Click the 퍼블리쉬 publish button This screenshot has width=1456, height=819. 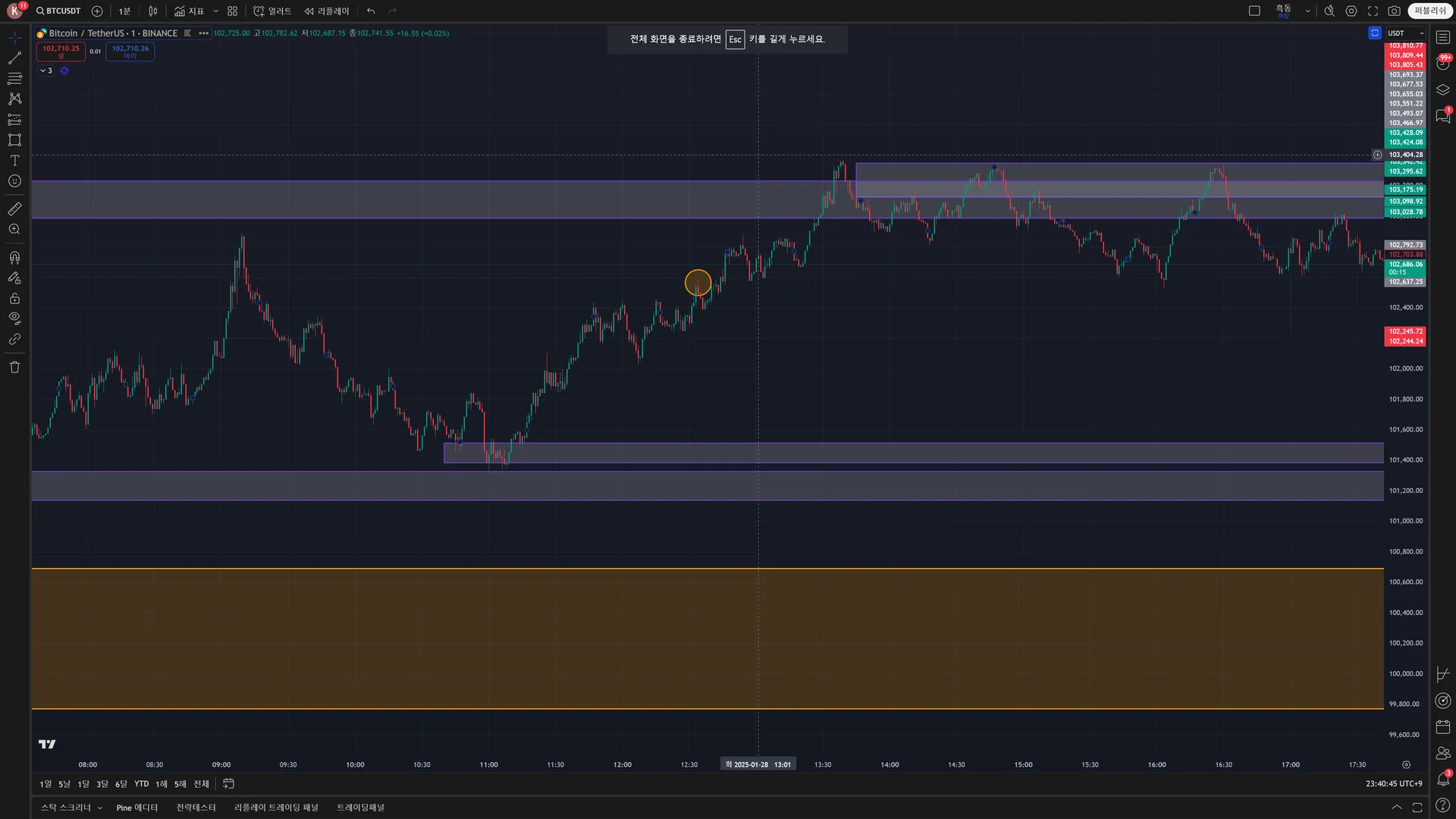pos(1429,11)
